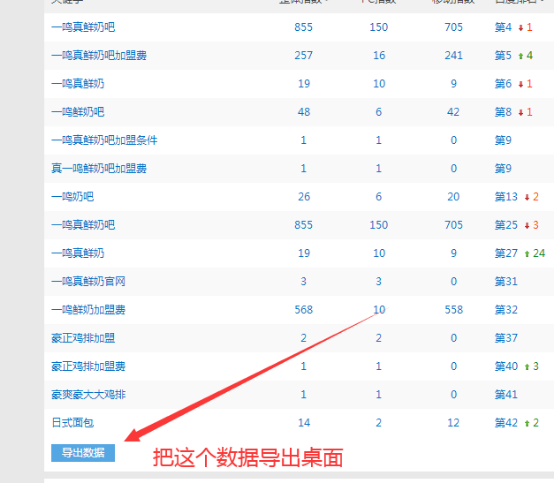Click rank 第4 in first row
Screen dimensions: 554x483
tap(503, 27)
